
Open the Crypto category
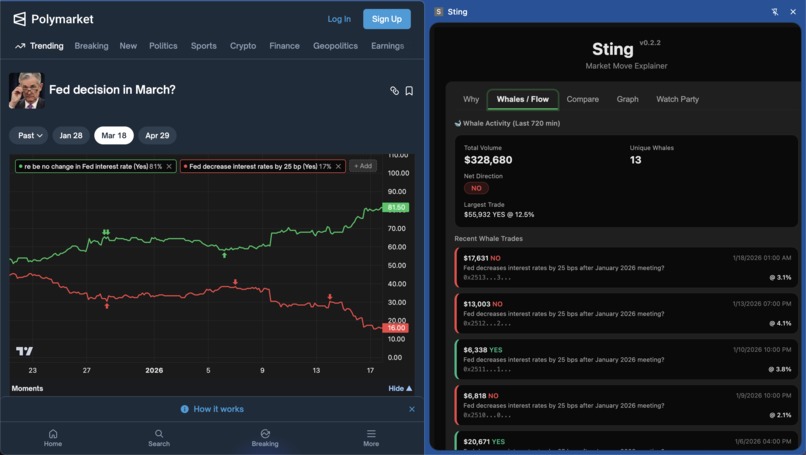click(x=243, y=46)
